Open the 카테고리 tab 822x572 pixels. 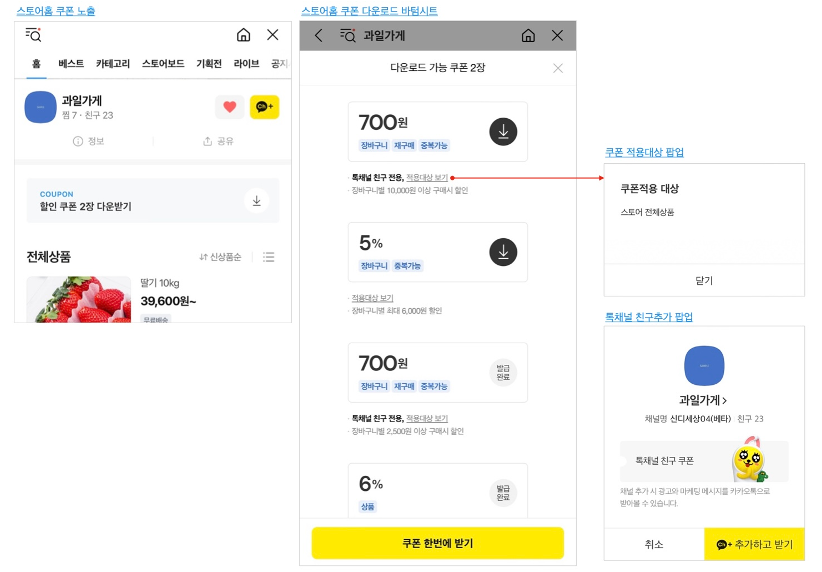pyautogui.click(x=113, y=63)
